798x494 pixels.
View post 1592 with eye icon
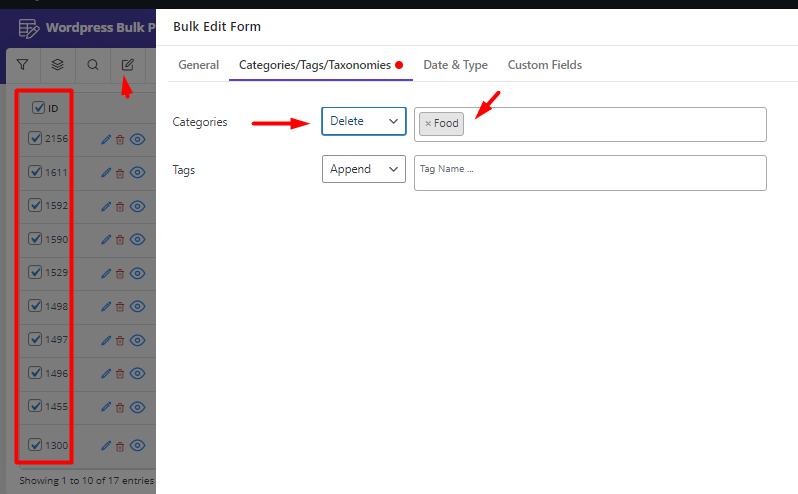tap(137, 206)
